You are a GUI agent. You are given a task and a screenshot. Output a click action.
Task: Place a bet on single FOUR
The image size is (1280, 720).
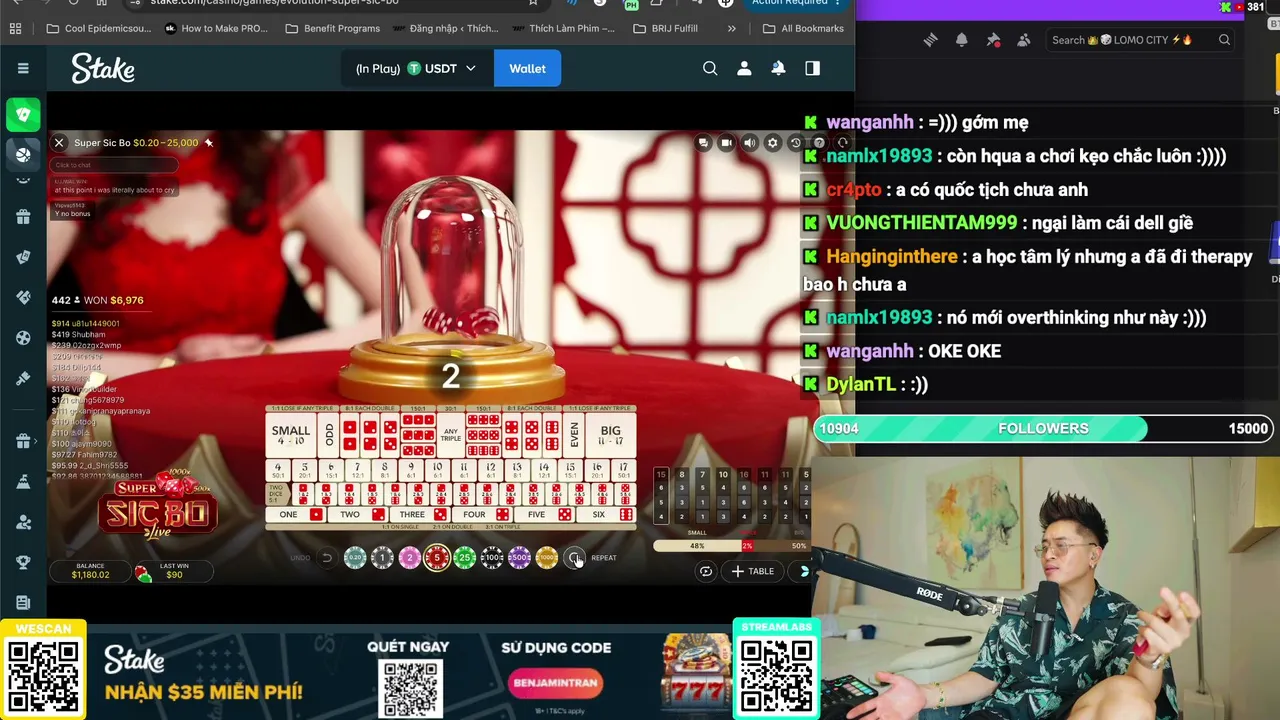pyautogui.click(x=482, y=515)
